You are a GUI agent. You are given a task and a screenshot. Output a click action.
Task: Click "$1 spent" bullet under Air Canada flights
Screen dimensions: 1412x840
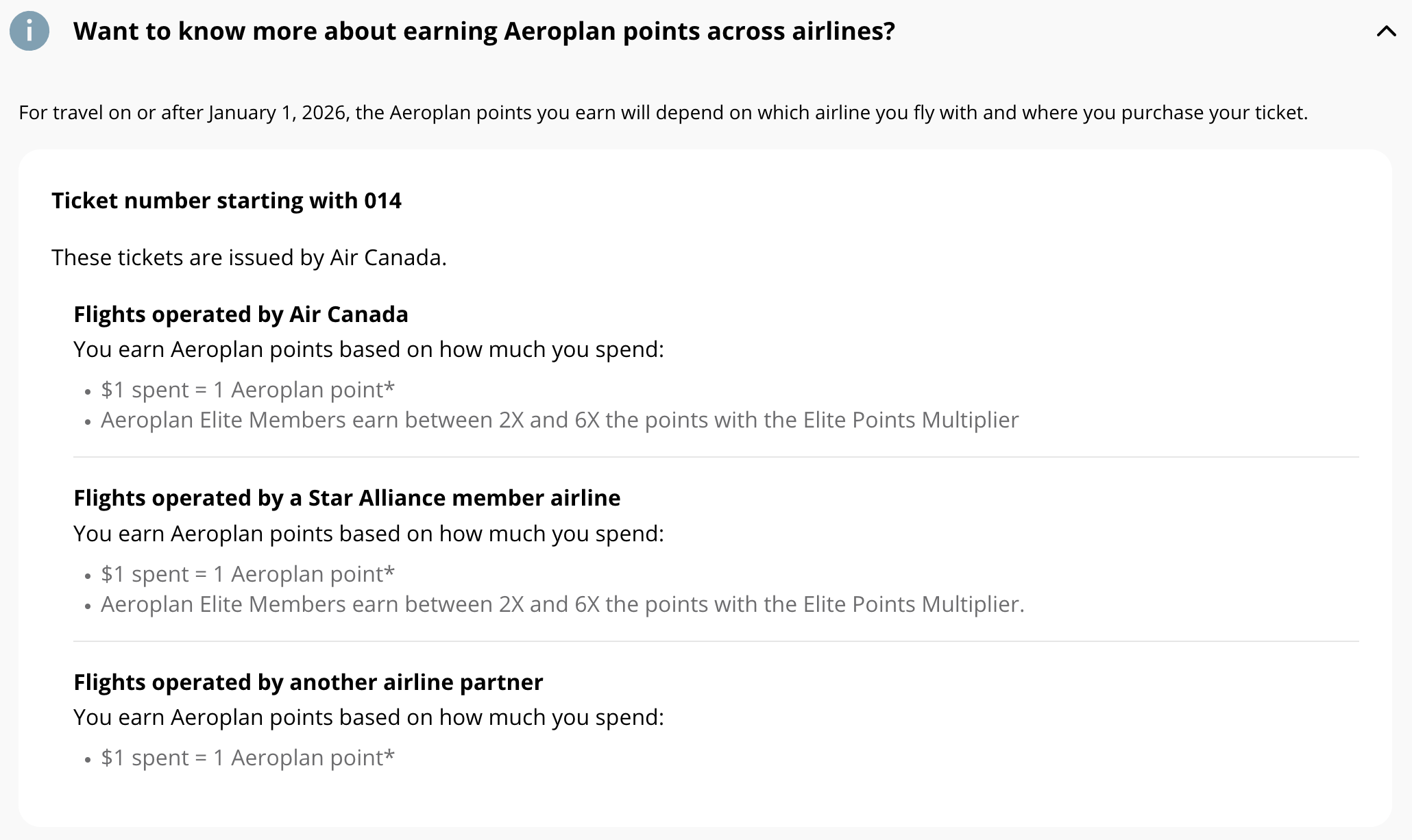pyautogui.click(x=247, y=390)
